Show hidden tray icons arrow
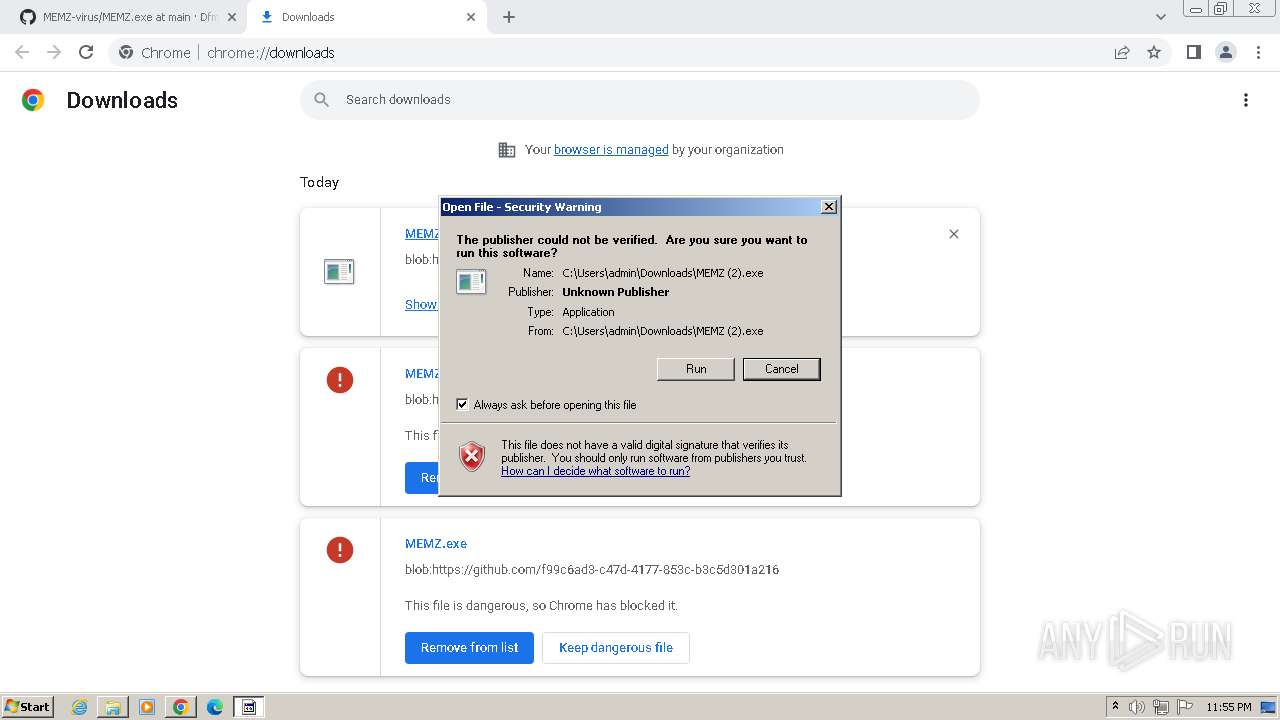Viewport: 1280px width, 720px height. pos(1116,706)
